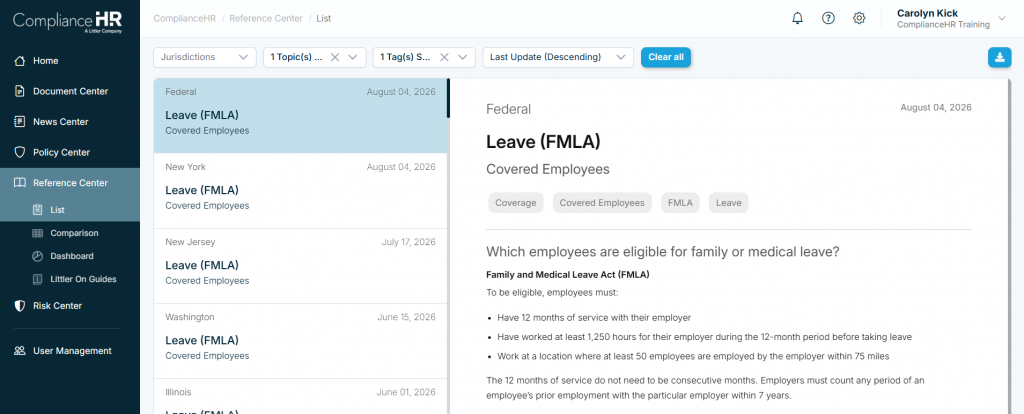Open the Jurisdictions dropdown
Viewport: 1024px width, 414px height.
tap(204, 57)
